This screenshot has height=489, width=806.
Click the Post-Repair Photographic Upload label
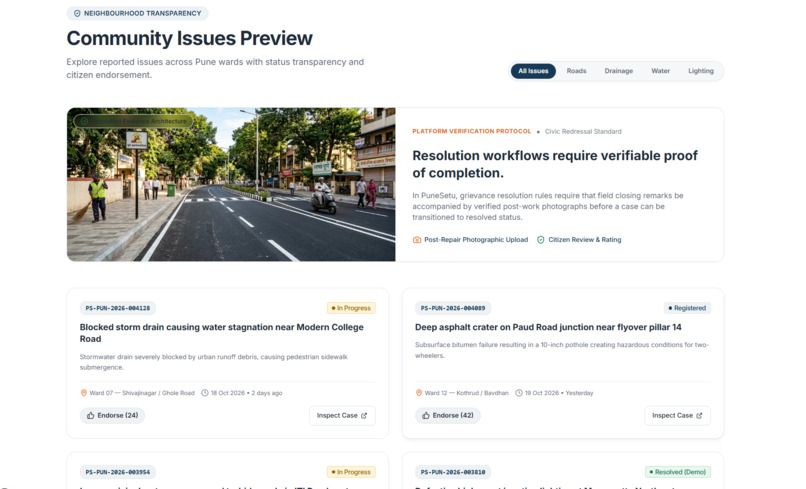[476, 240]
